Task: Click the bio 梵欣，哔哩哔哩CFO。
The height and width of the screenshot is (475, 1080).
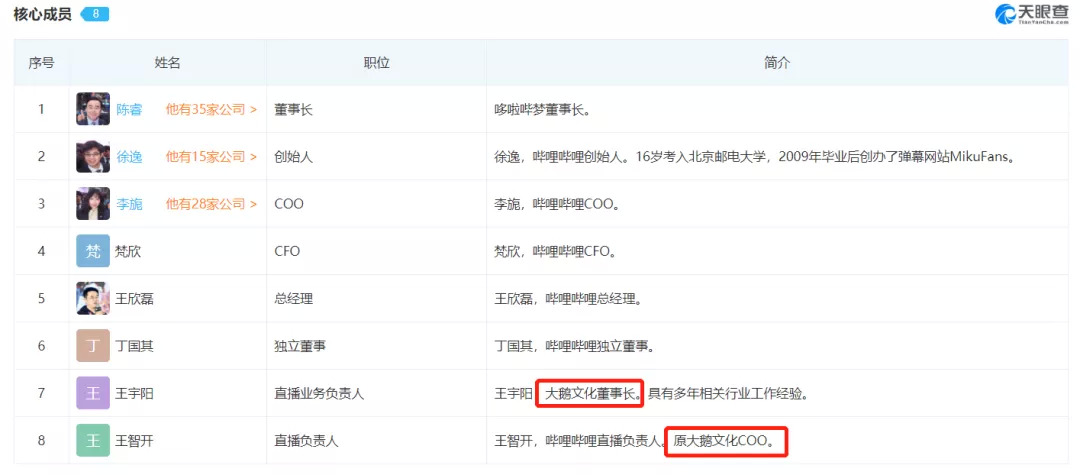Action: [555, 251]
